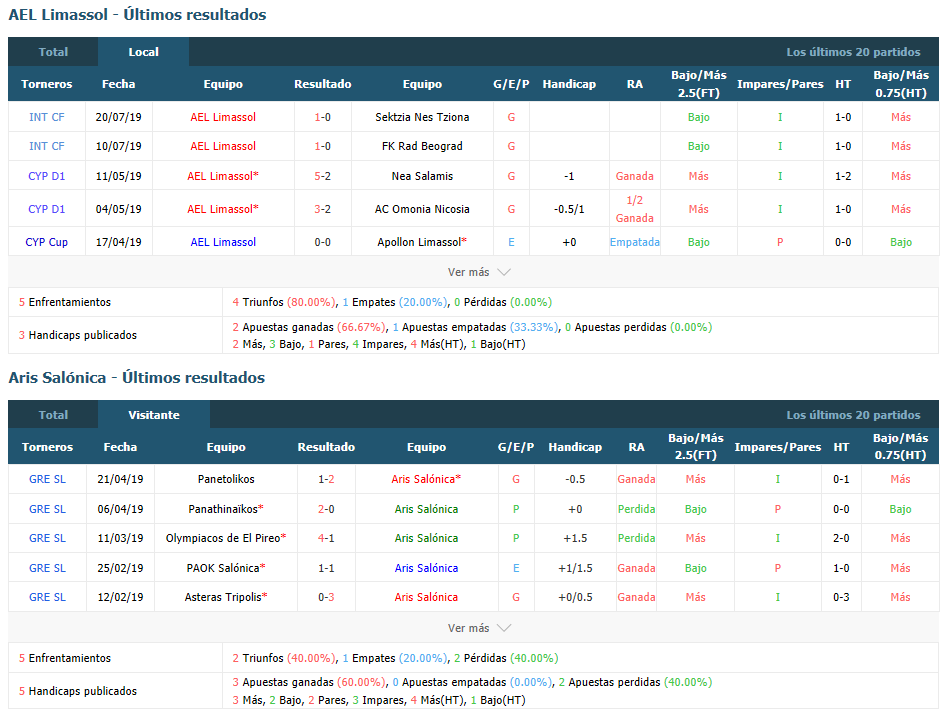Click Los últimos 20 partidos in Aris table

click(853, 415)
